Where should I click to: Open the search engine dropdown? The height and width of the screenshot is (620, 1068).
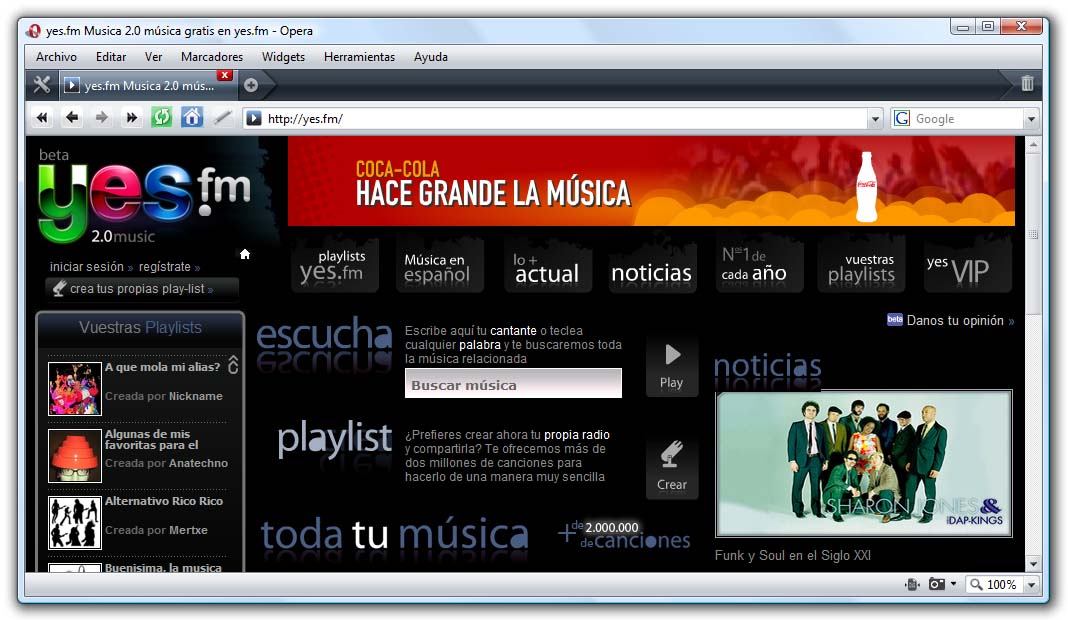point(1031,119)
